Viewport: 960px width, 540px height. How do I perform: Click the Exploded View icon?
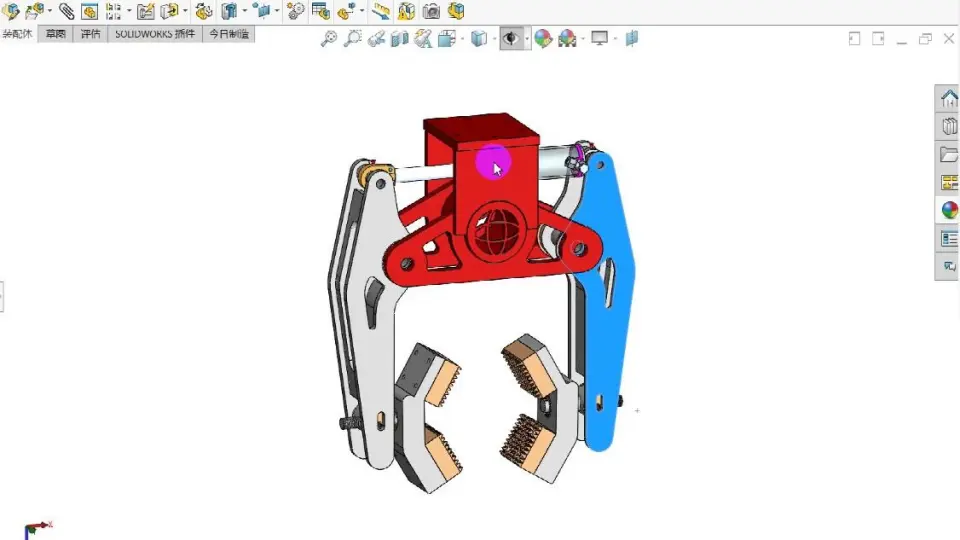click(346, 10)
